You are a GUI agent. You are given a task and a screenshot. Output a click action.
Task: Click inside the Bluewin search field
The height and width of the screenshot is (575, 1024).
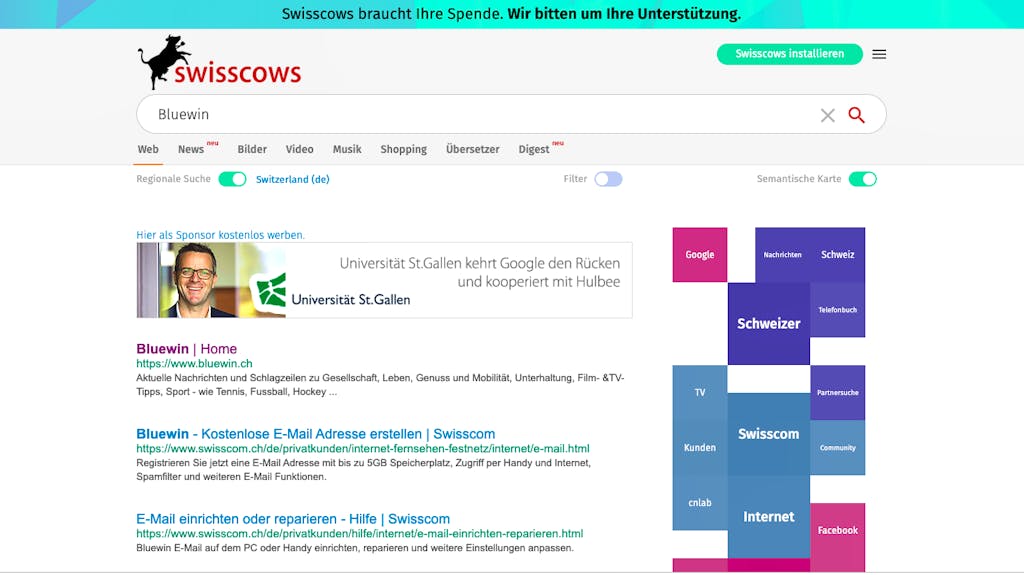(483, 114)
